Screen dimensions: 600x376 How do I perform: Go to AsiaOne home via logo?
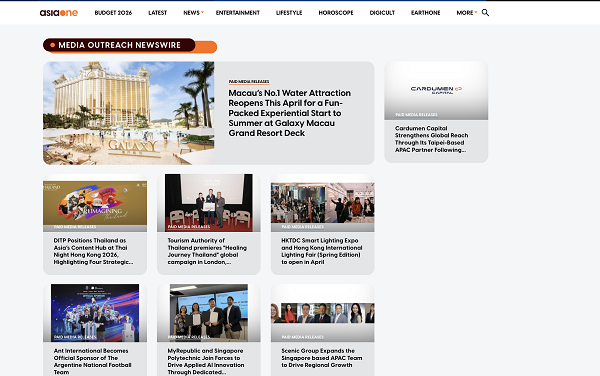click(x=59, y=13)
